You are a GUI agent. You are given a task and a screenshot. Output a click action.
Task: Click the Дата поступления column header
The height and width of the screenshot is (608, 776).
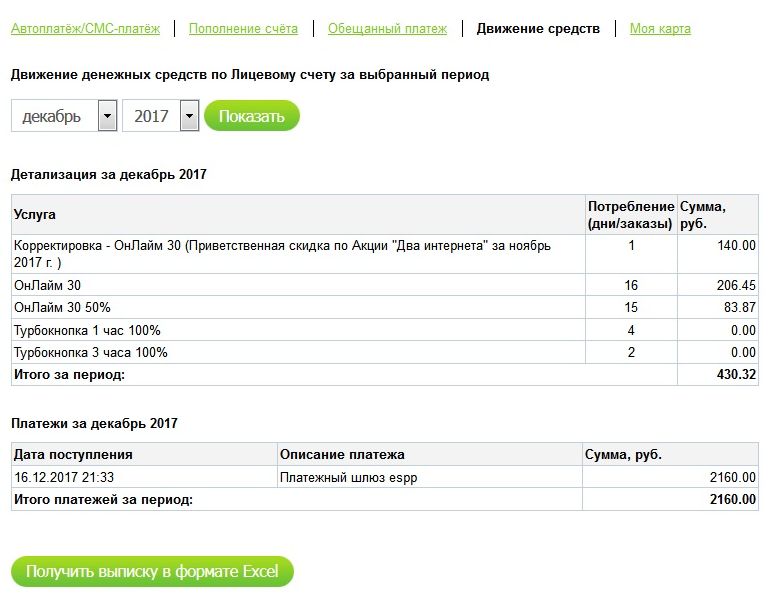[x=73, y=455]
